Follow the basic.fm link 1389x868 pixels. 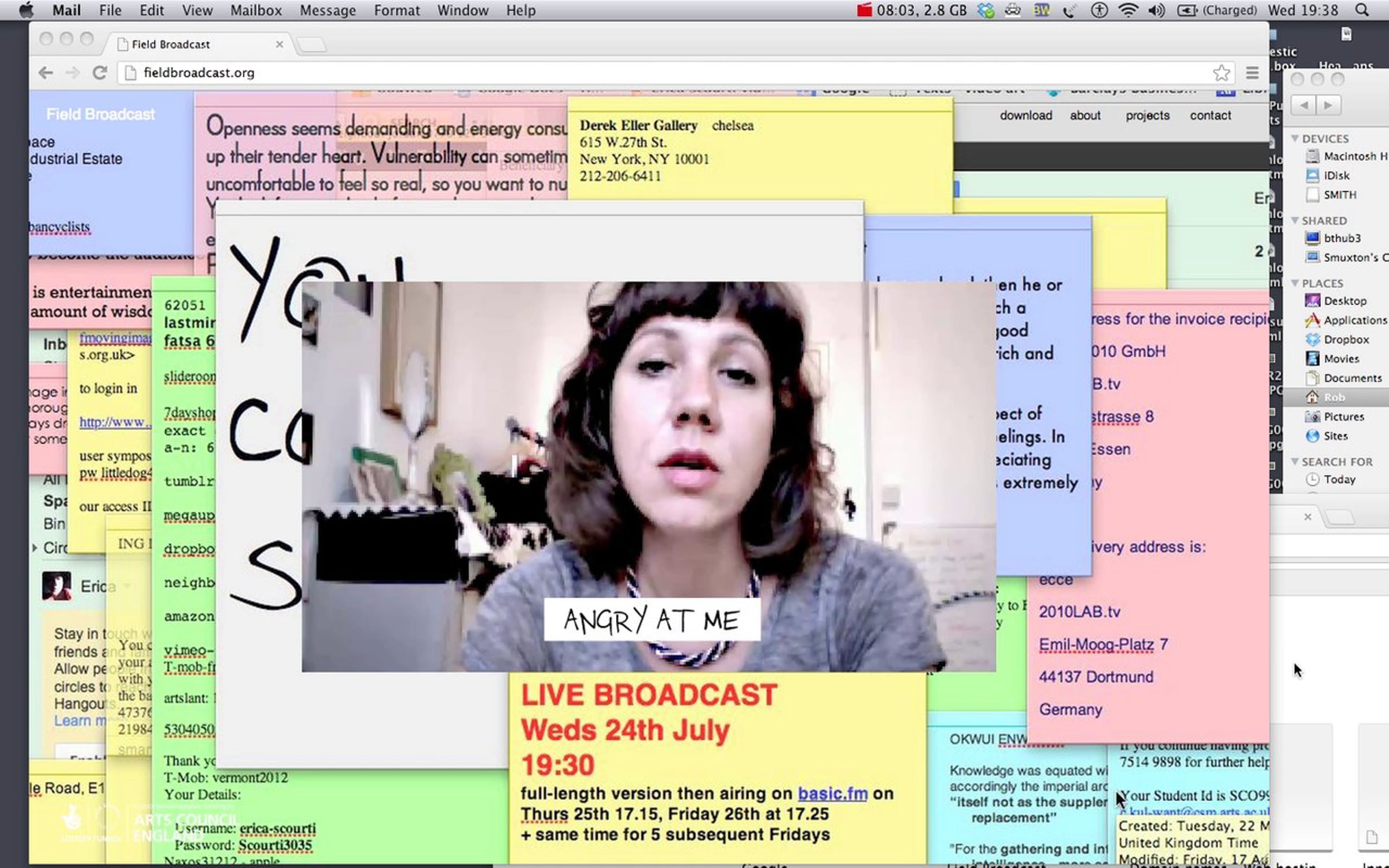coord(833,793)
